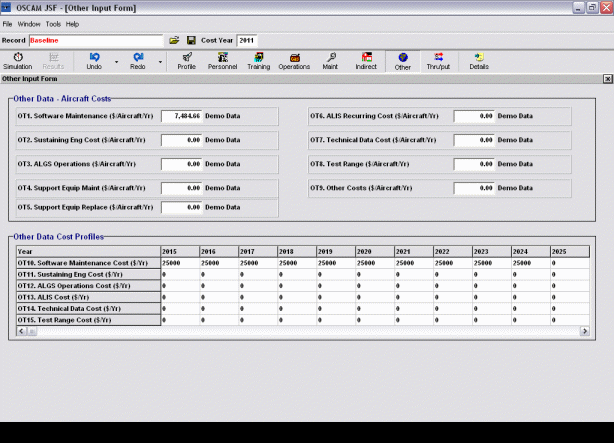Select OT13 ALIS Cost 2021 cell
The image size is (614, 443).
(414, 297)
